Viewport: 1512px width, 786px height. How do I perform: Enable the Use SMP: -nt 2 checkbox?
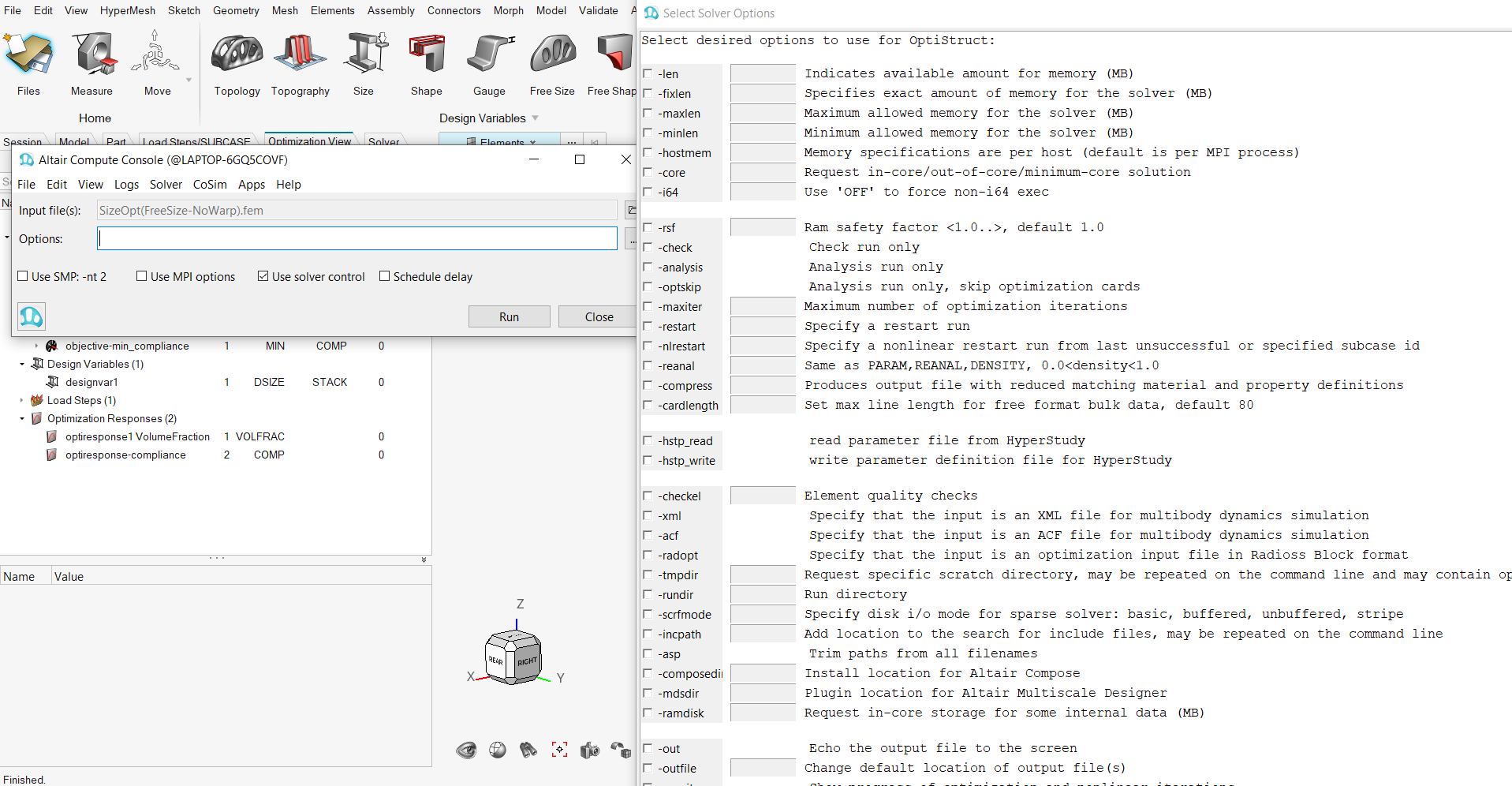[x=23, y=276]
